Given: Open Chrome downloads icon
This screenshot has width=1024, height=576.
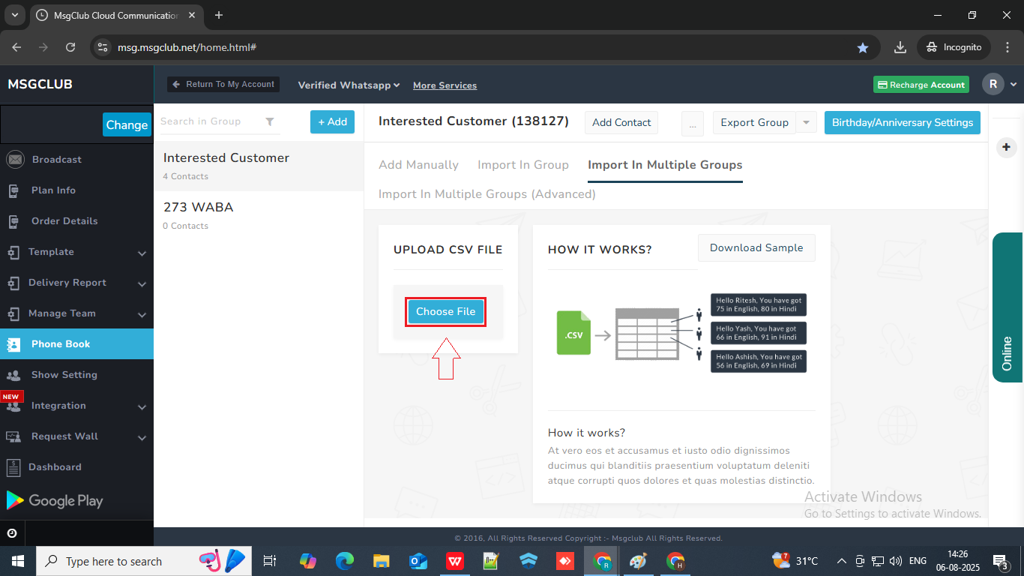Looking at the screenshot, I should point(900,47).
